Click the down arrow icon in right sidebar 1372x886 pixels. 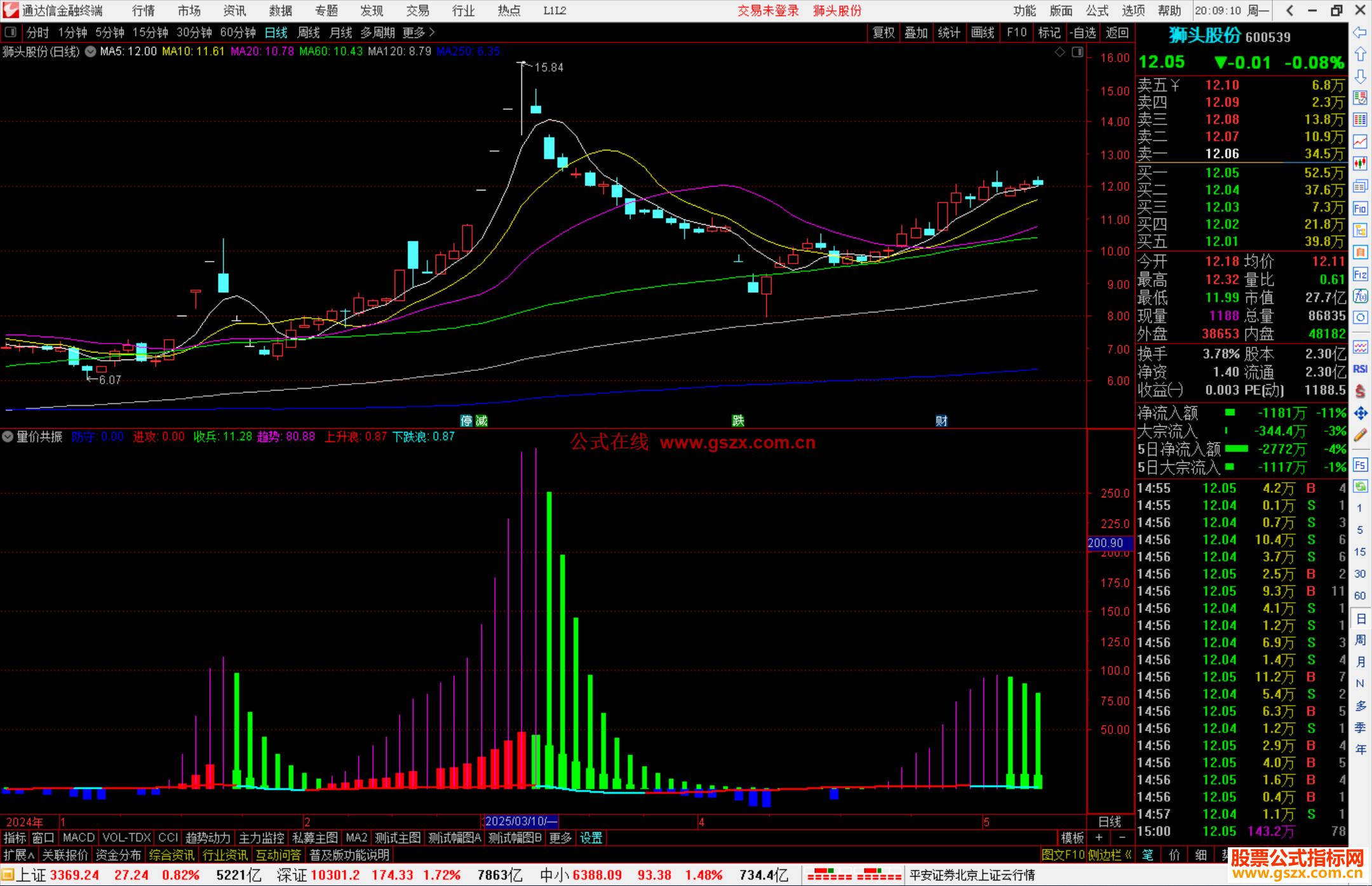pyautogui.click(x=1360, y=76)
